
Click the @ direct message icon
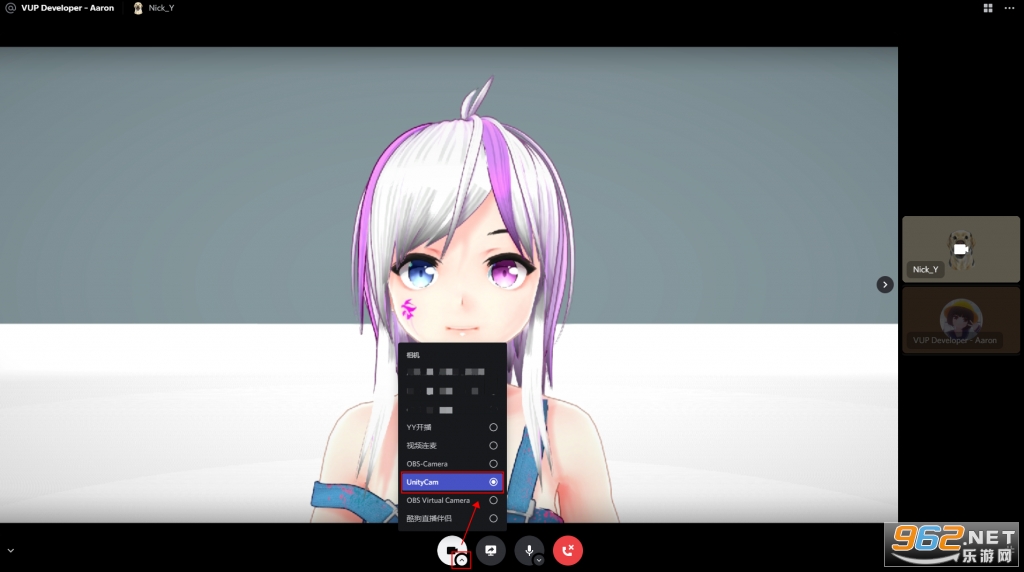click(x=10, y=8)
